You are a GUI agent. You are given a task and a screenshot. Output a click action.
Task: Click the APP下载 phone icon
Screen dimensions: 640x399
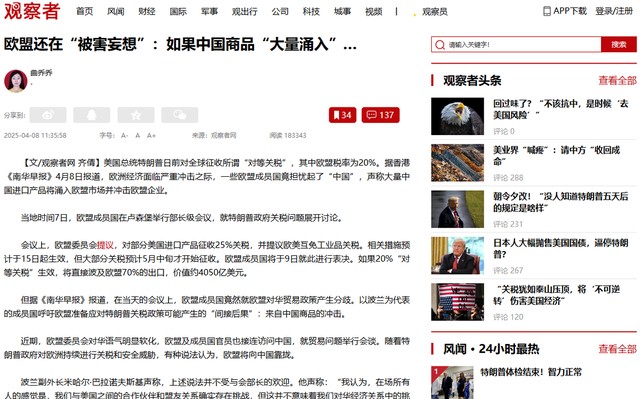[x=547, y=11]
